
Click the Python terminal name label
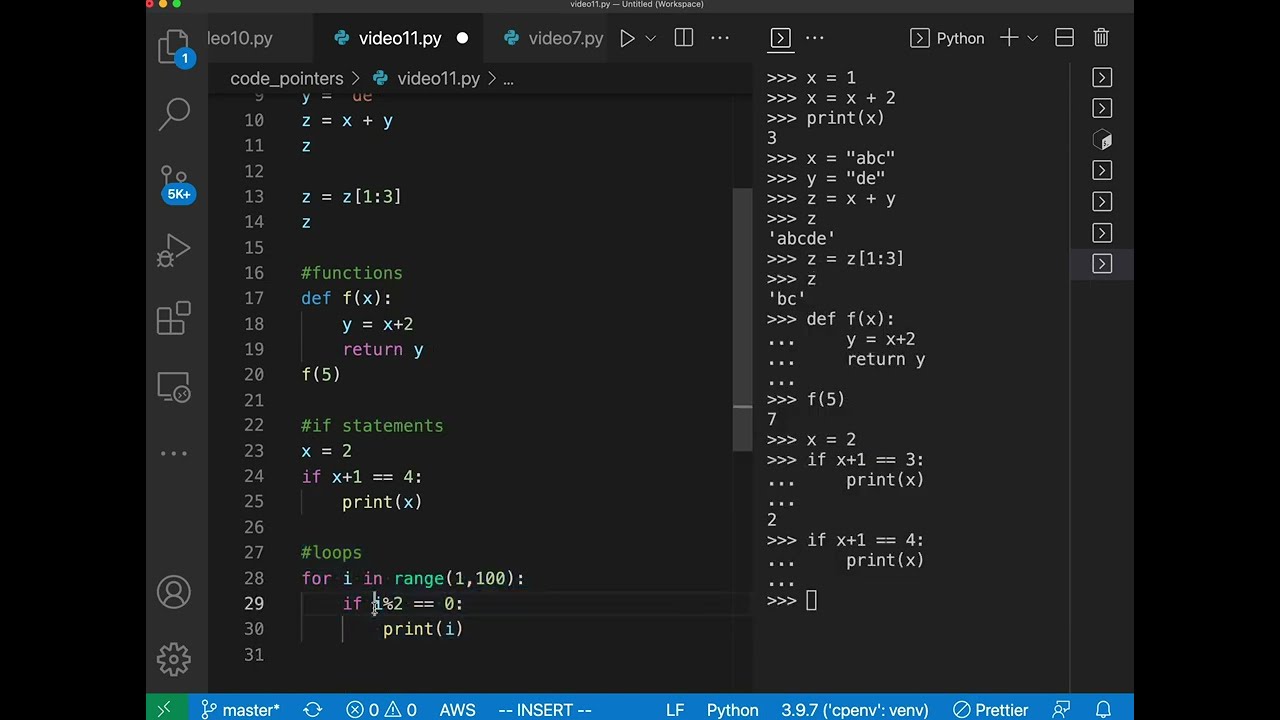960,38
